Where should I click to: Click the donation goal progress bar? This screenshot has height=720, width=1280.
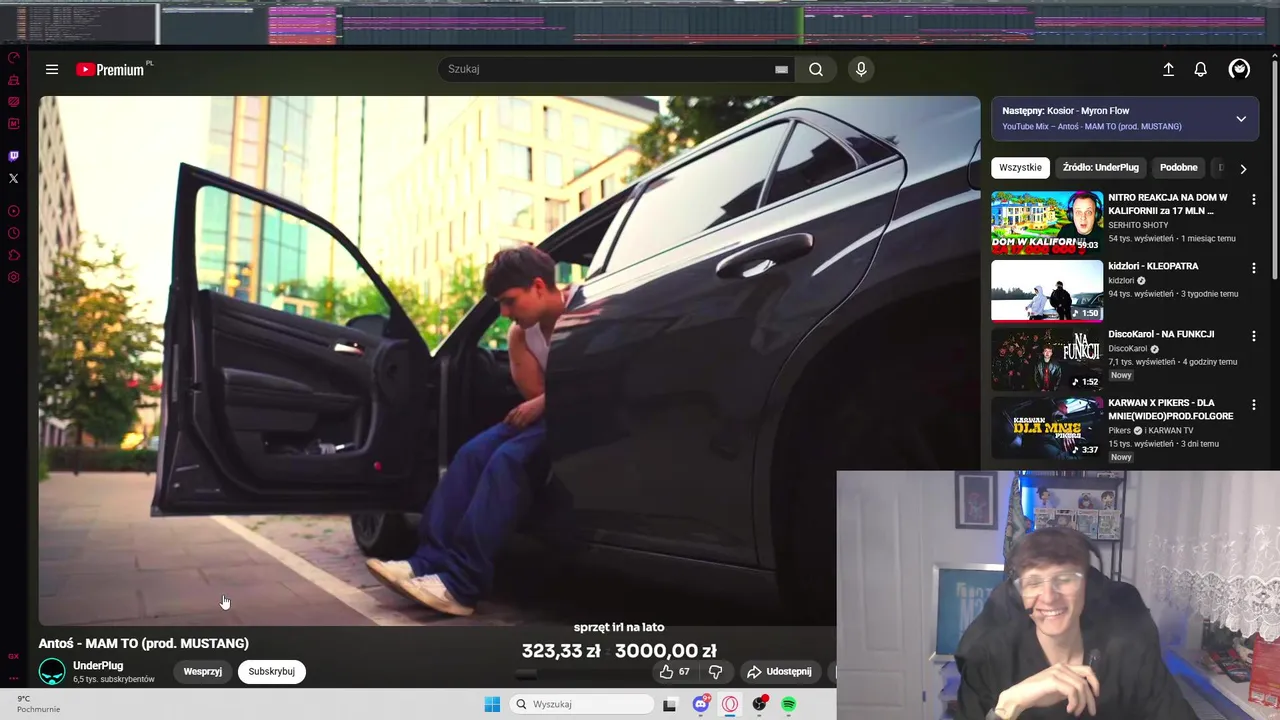click(618, 675)
